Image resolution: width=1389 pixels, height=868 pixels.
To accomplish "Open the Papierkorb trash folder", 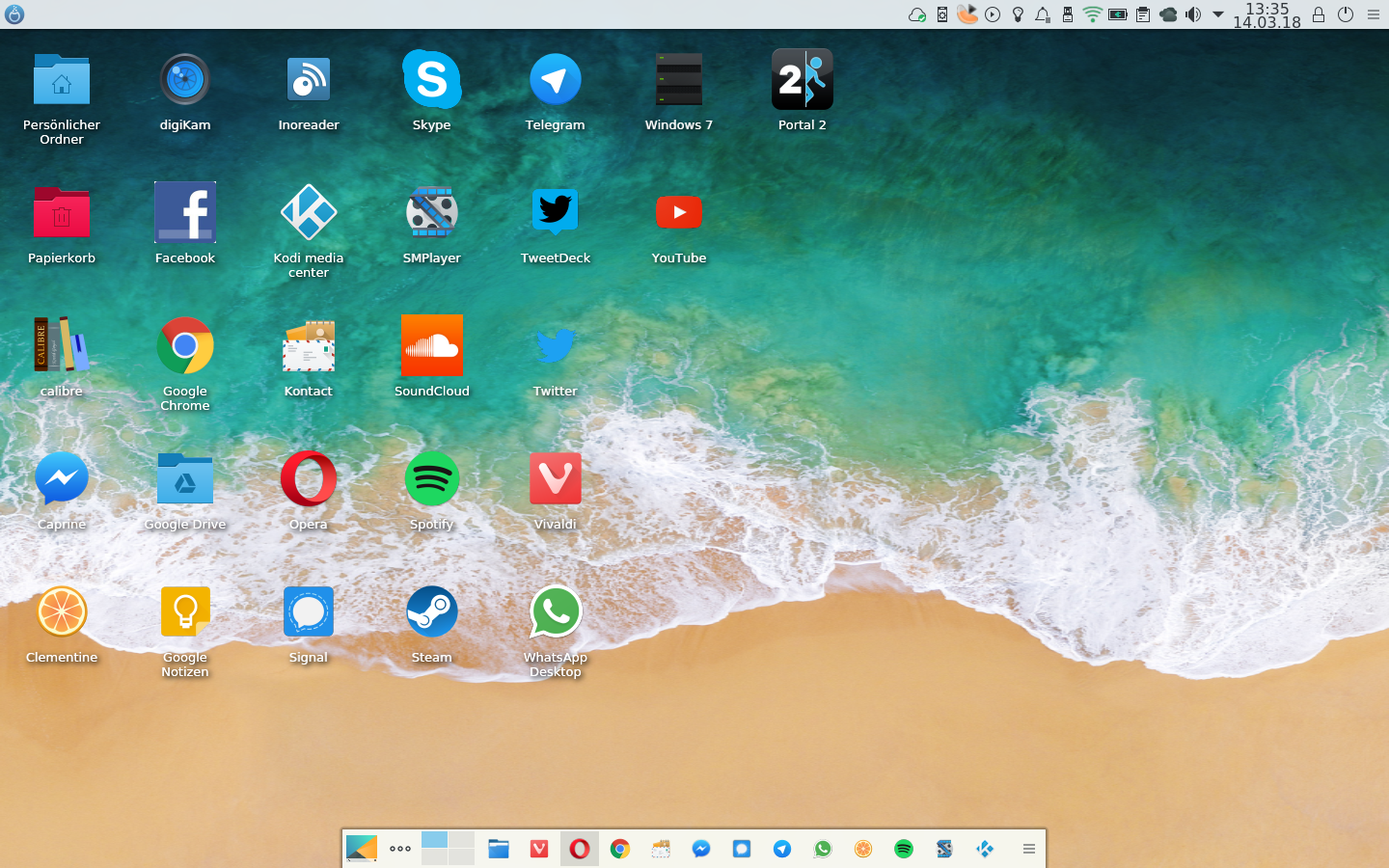I will (62, 213).
